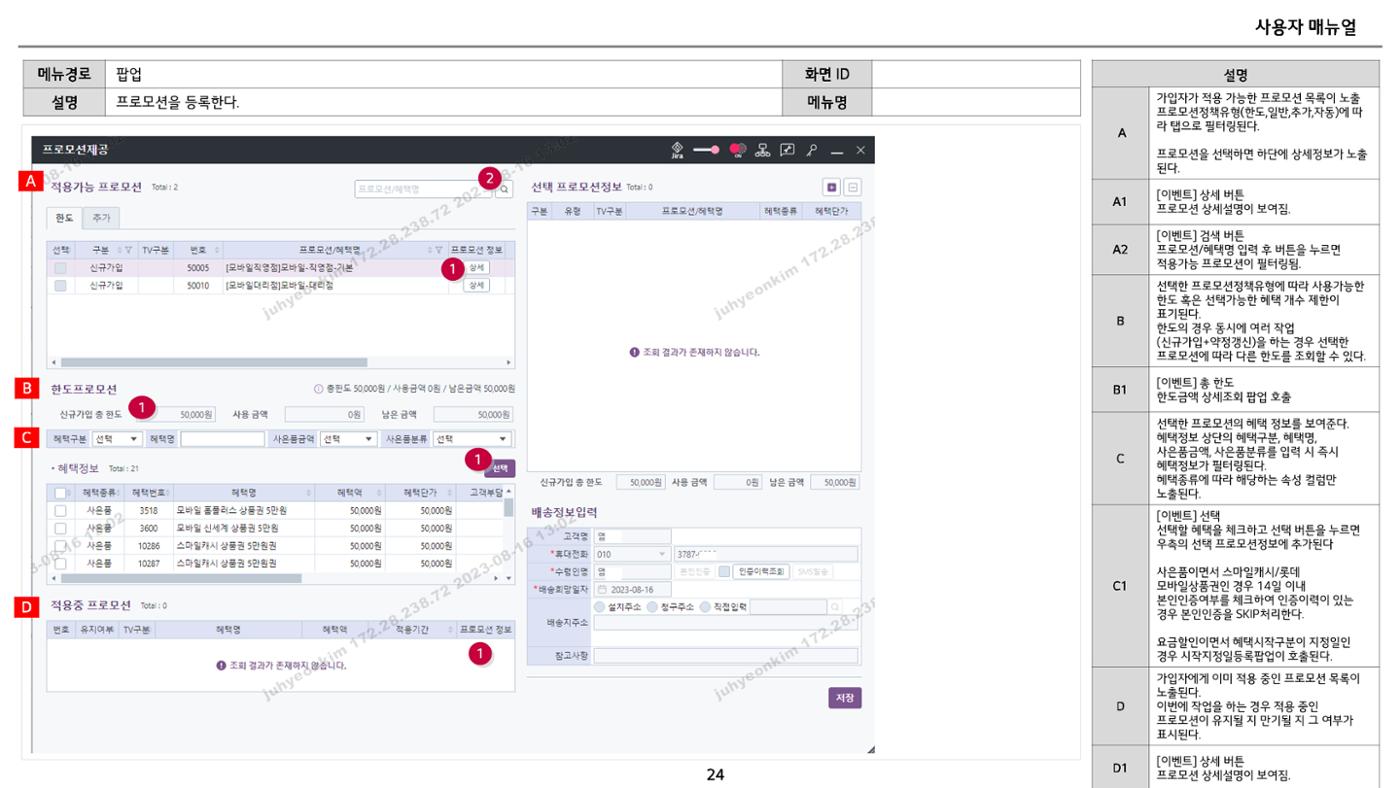Check the 신규가입 50005 row select box

pos(60,268)
